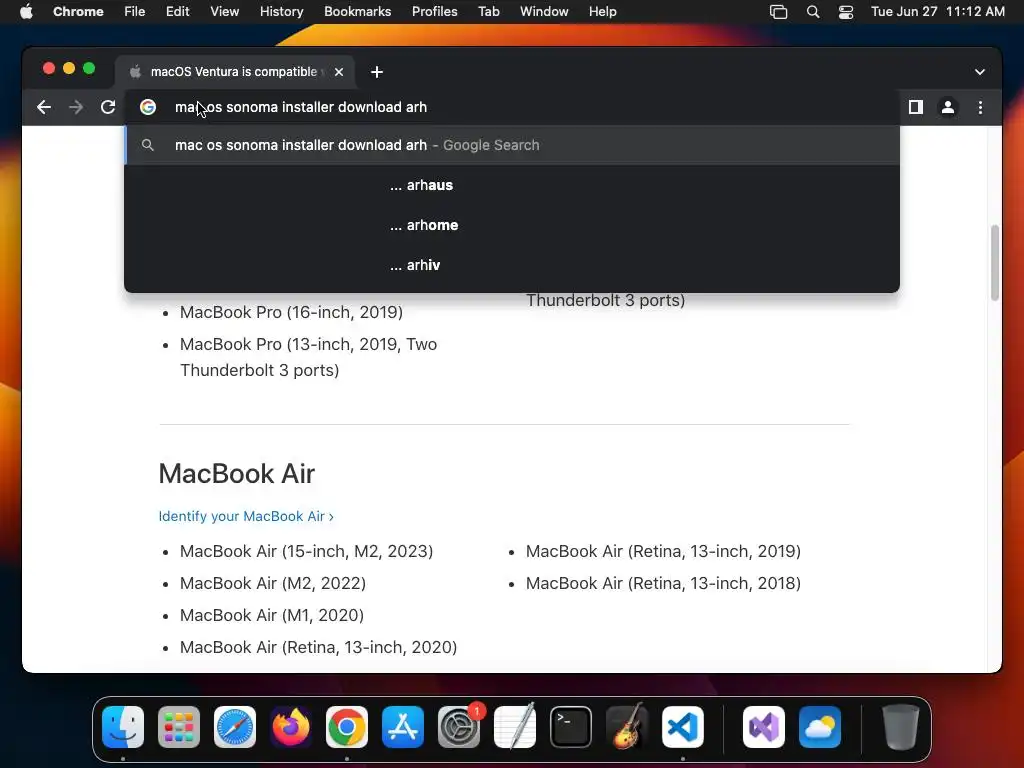1024x768 pixels.
Task: Open the Bookmarks menu
Action: (x=357, y=12)
